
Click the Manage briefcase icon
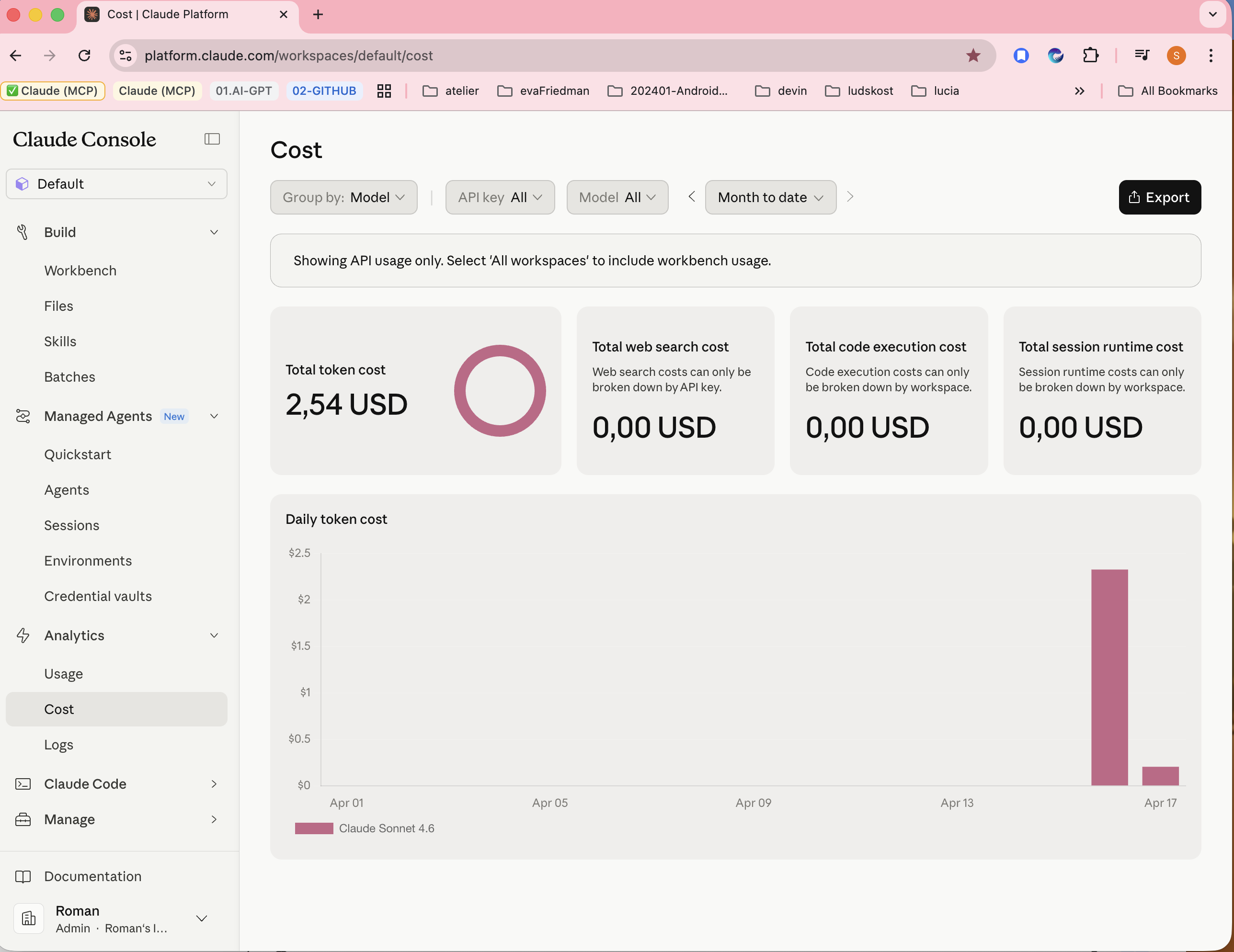(x=23, y=820)
